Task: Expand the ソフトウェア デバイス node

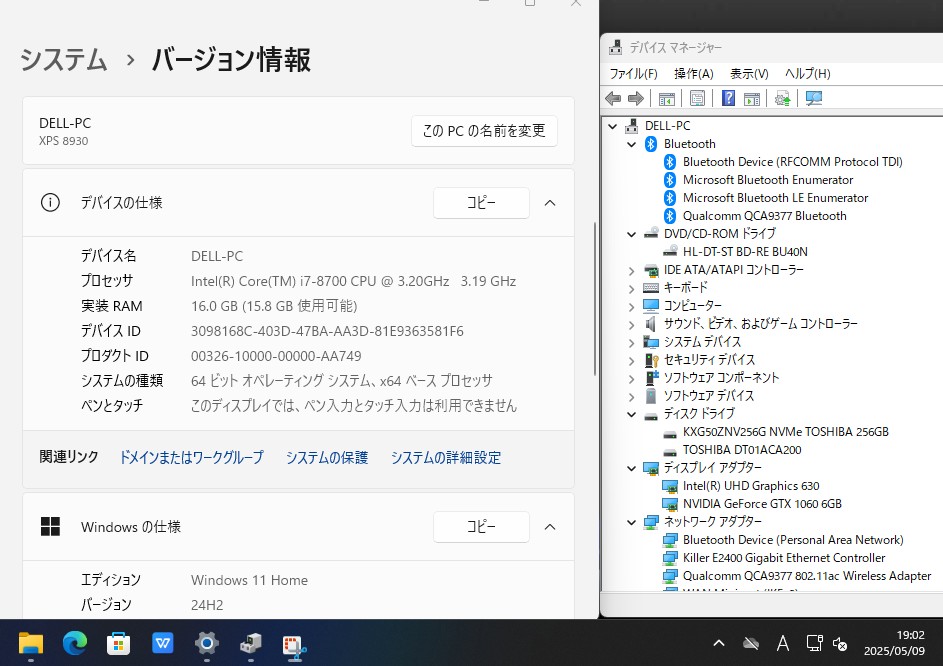Action: tap(631, 397)
